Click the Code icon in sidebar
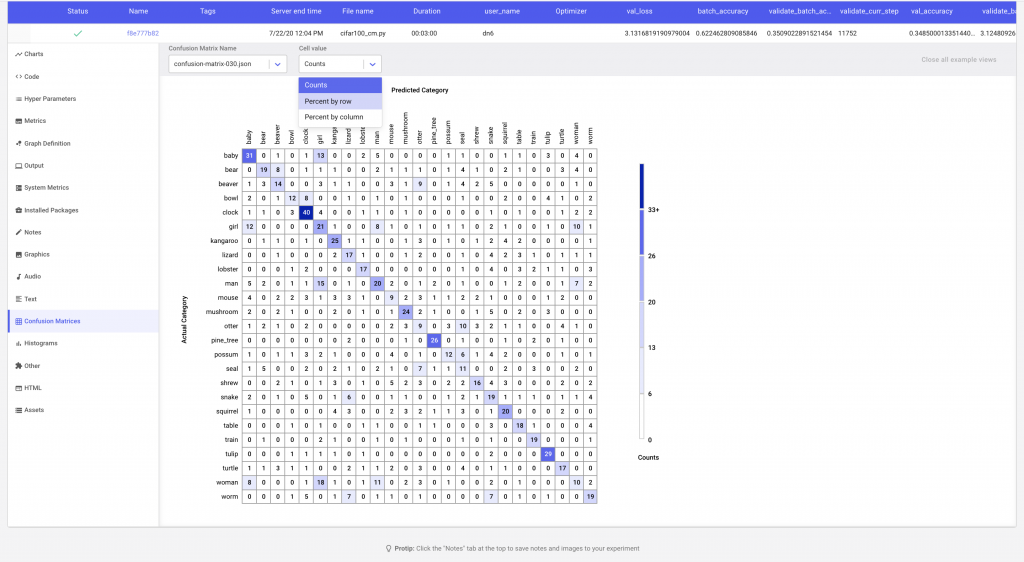The image size is (1024, 562). (19, 76)
